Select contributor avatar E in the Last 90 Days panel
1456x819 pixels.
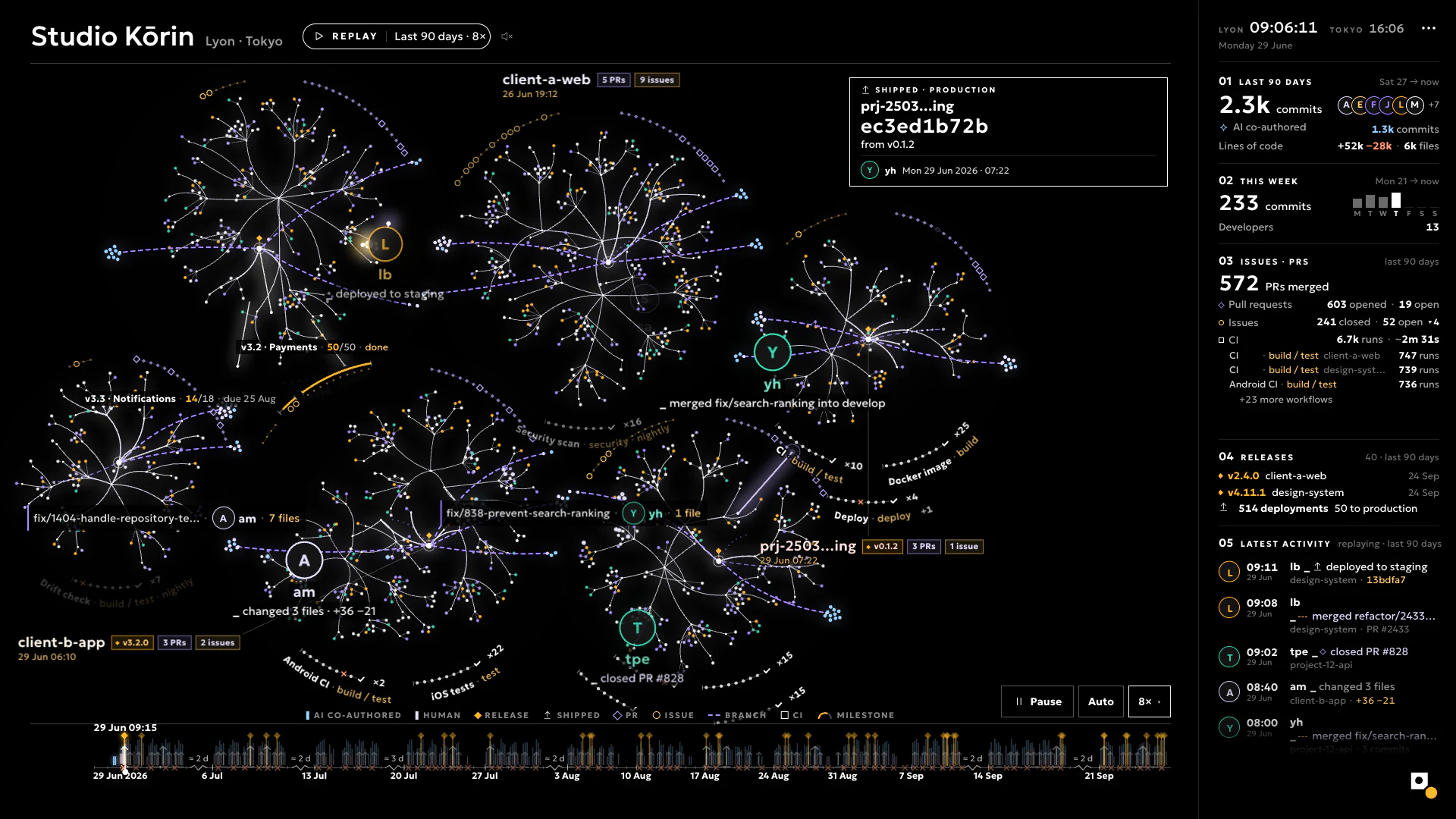(x=1360, y=105)
